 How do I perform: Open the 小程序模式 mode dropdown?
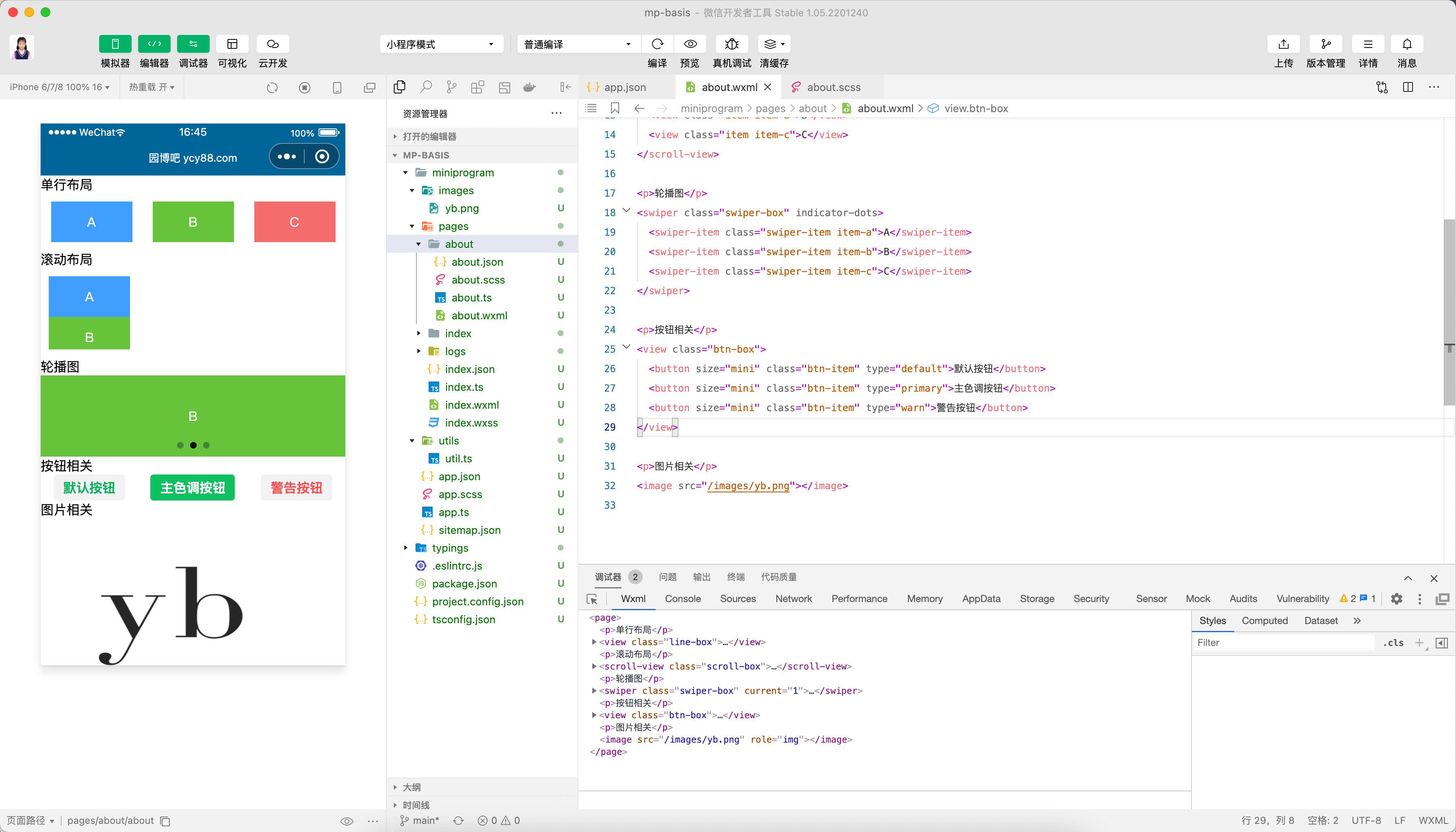click(x=441, y=44)
